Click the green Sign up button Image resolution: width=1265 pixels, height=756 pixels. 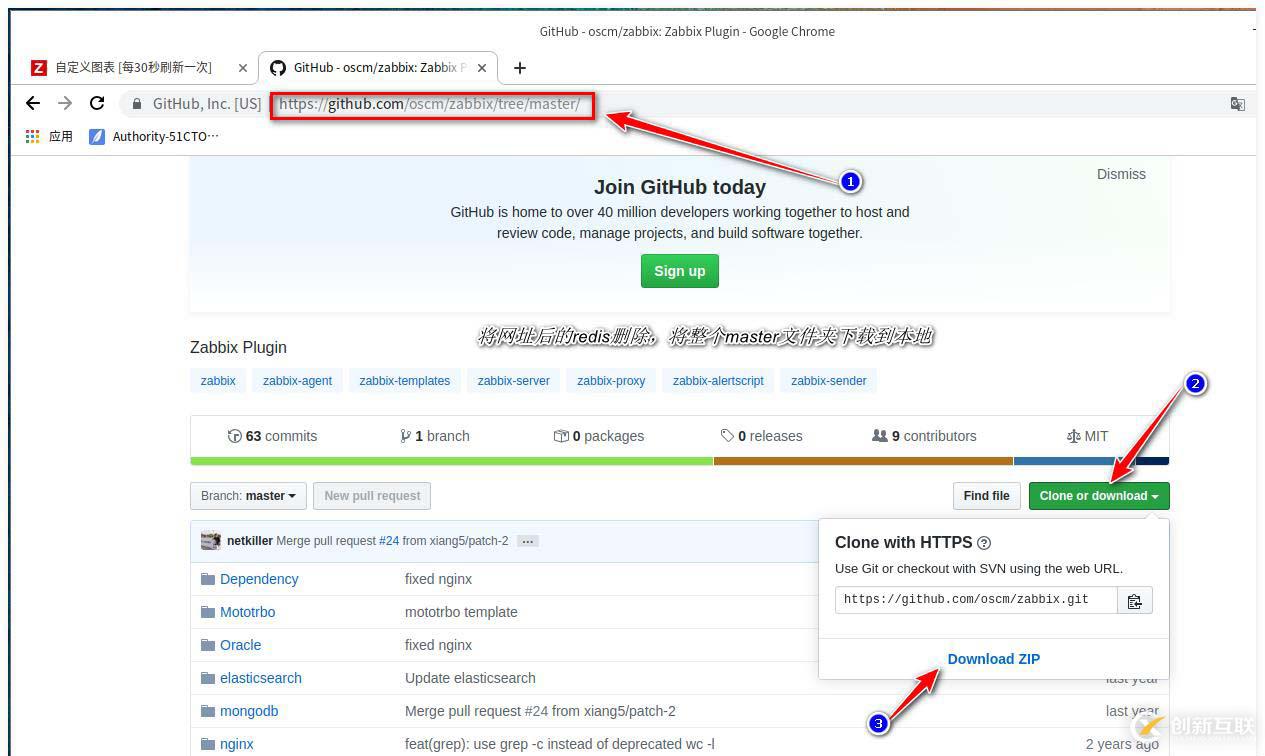pyautogui.click(x=680, y=271)
